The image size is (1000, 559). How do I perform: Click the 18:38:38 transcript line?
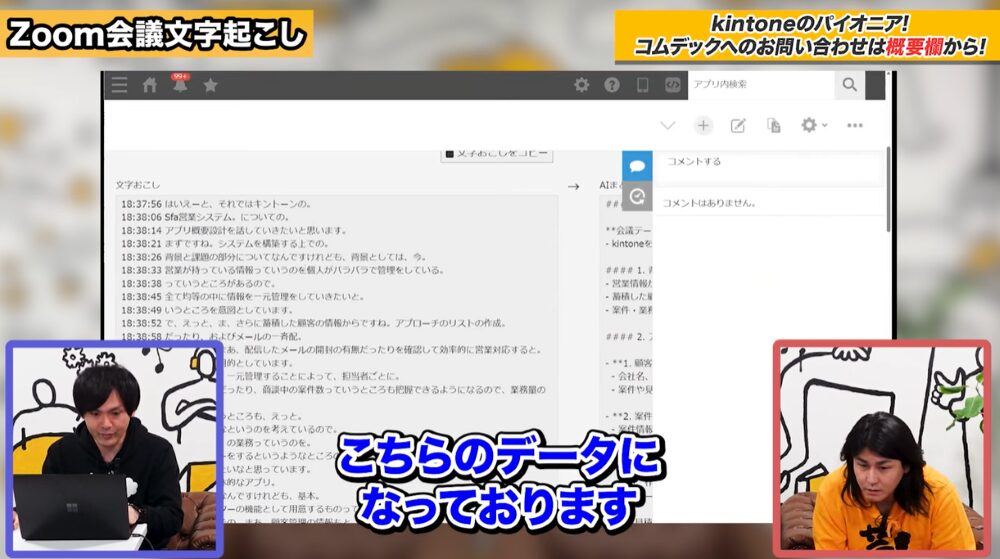[x=199, y=284]
